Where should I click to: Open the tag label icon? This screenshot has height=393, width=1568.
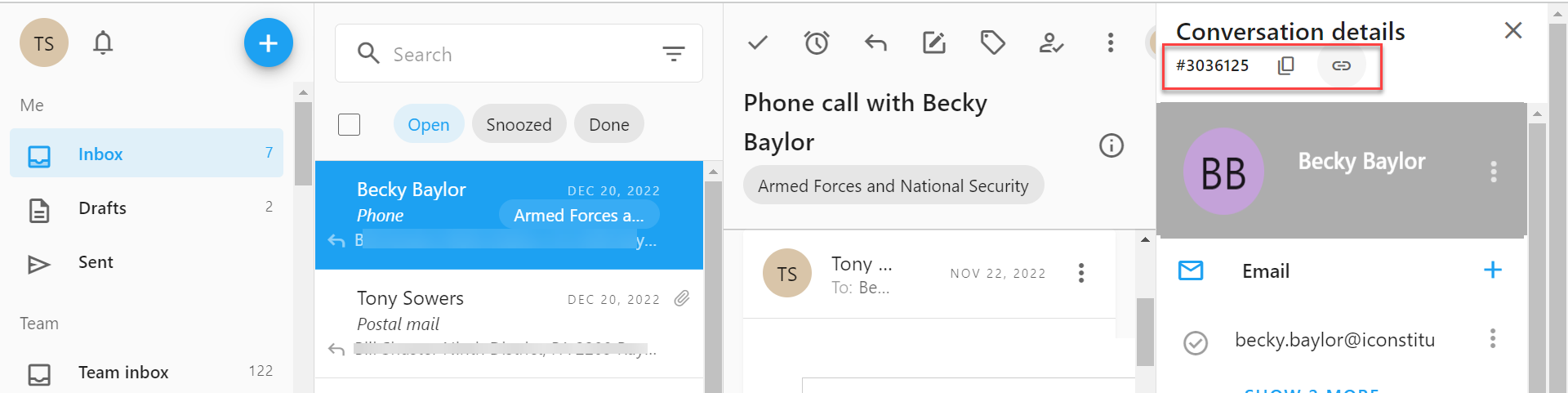992,42
